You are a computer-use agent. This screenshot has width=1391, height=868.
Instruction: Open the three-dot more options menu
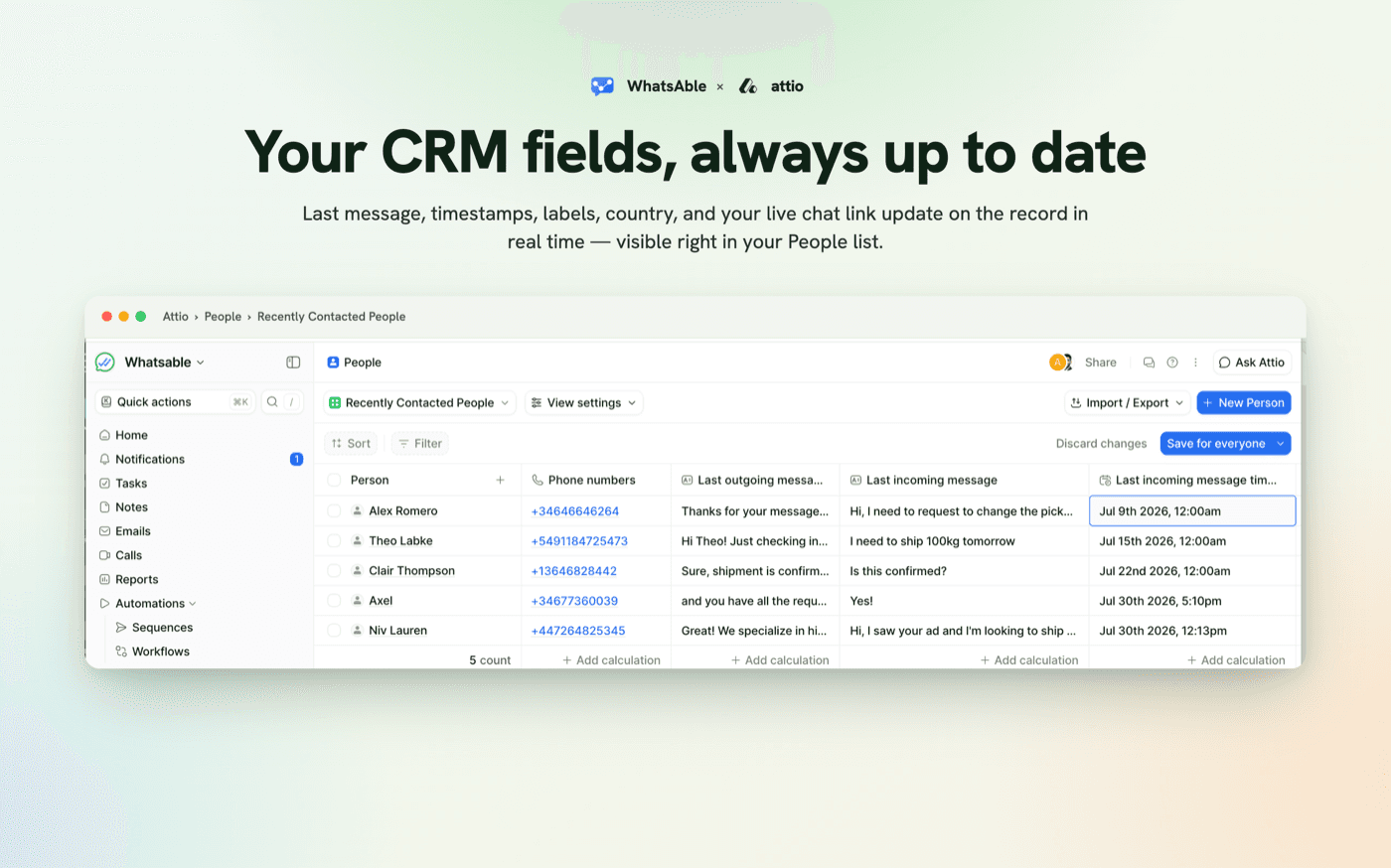(x=1195, y=362)
